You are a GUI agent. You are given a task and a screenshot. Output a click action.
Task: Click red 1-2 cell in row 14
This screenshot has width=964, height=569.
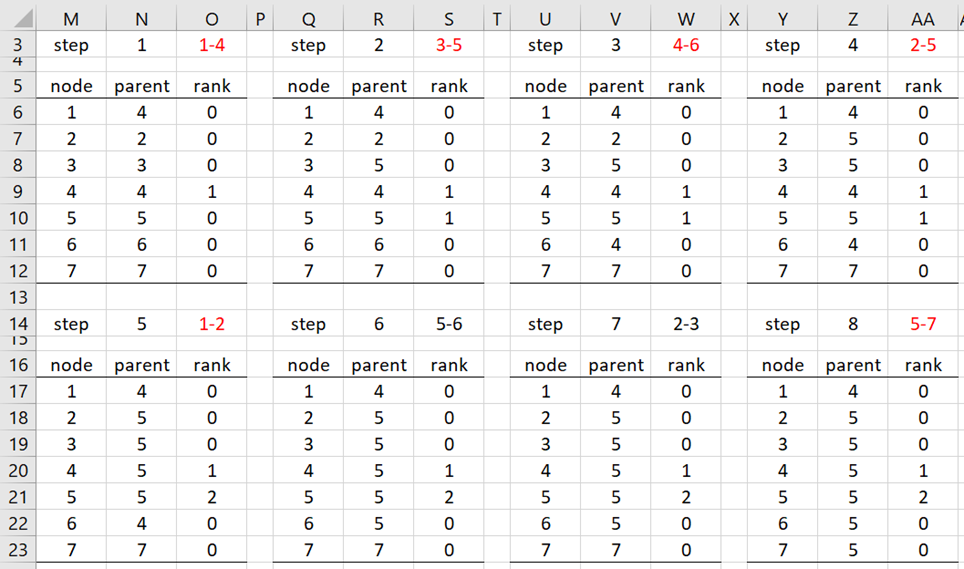211,324
